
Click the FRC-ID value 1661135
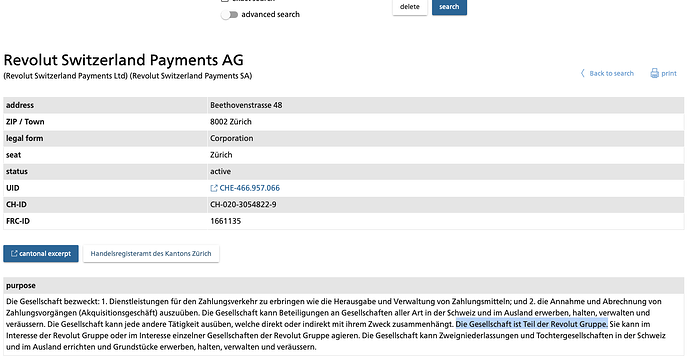[225, 221]
